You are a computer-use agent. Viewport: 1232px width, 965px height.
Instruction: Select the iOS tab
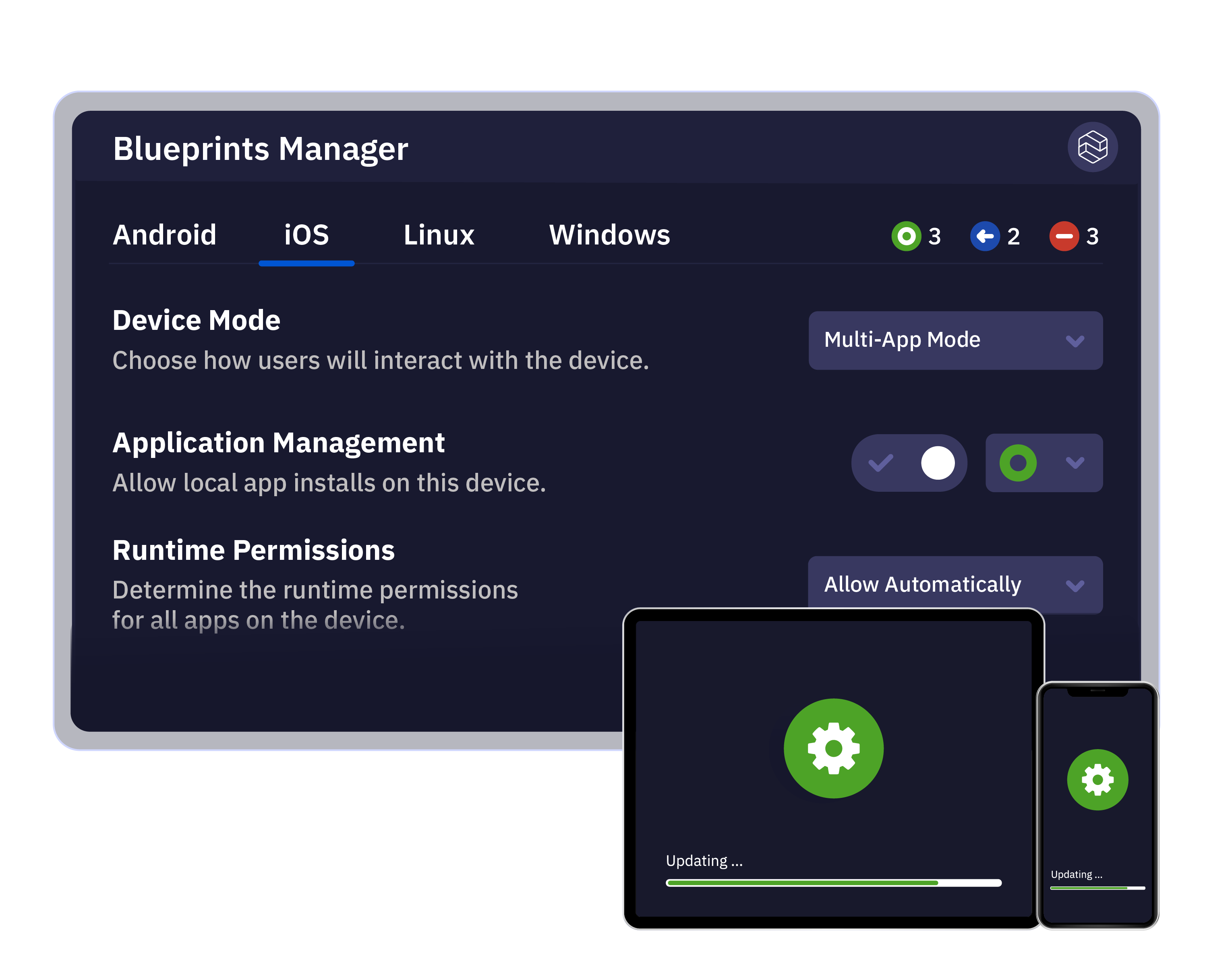point(306,235)
